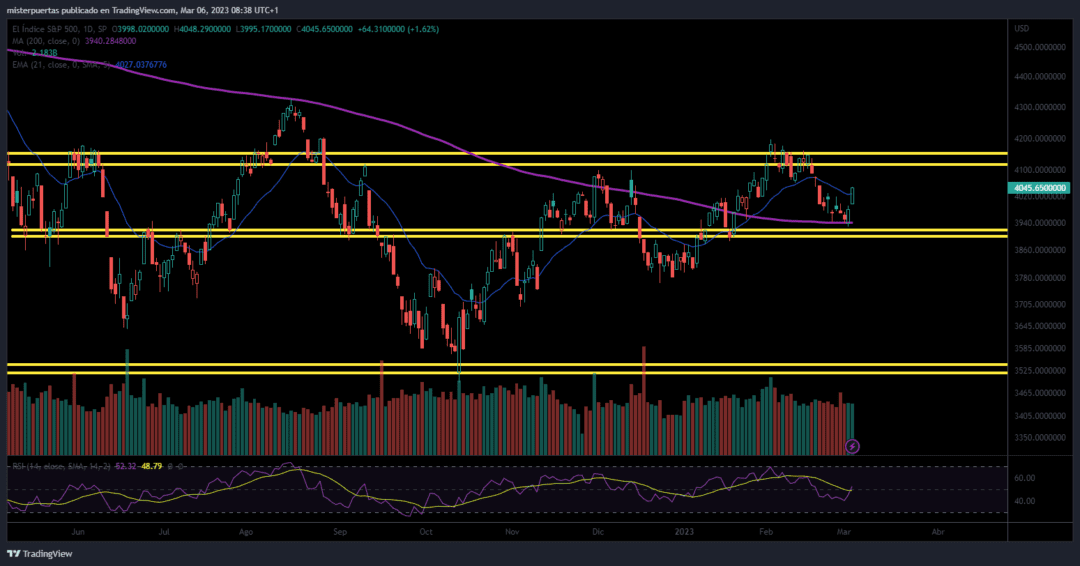1080x566 pixels.
Task: Click the Jul label on time axis
Action: (164, 532)
